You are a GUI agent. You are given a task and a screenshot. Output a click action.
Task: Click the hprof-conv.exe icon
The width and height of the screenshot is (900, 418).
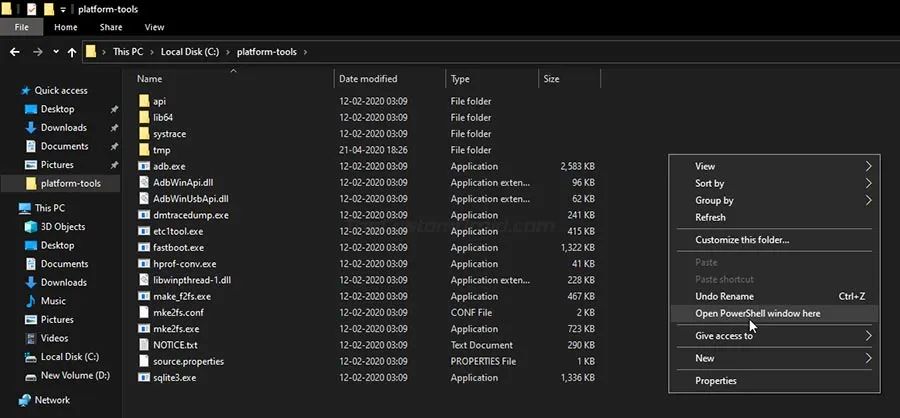click(x=143, y=264)
